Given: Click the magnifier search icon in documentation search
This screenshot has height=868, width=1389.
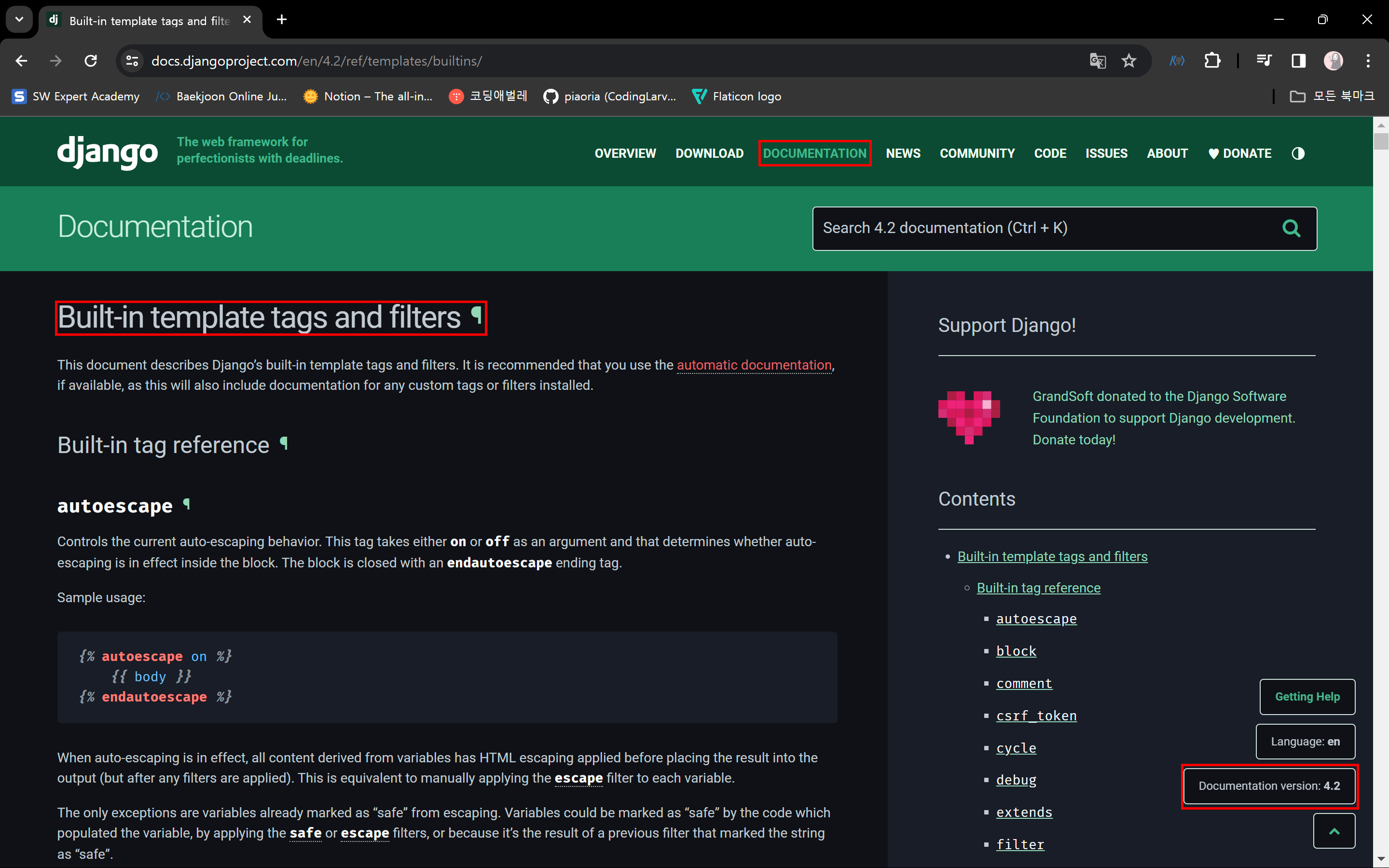Looking at the screenshot, I should click(x=1291, y=229).
